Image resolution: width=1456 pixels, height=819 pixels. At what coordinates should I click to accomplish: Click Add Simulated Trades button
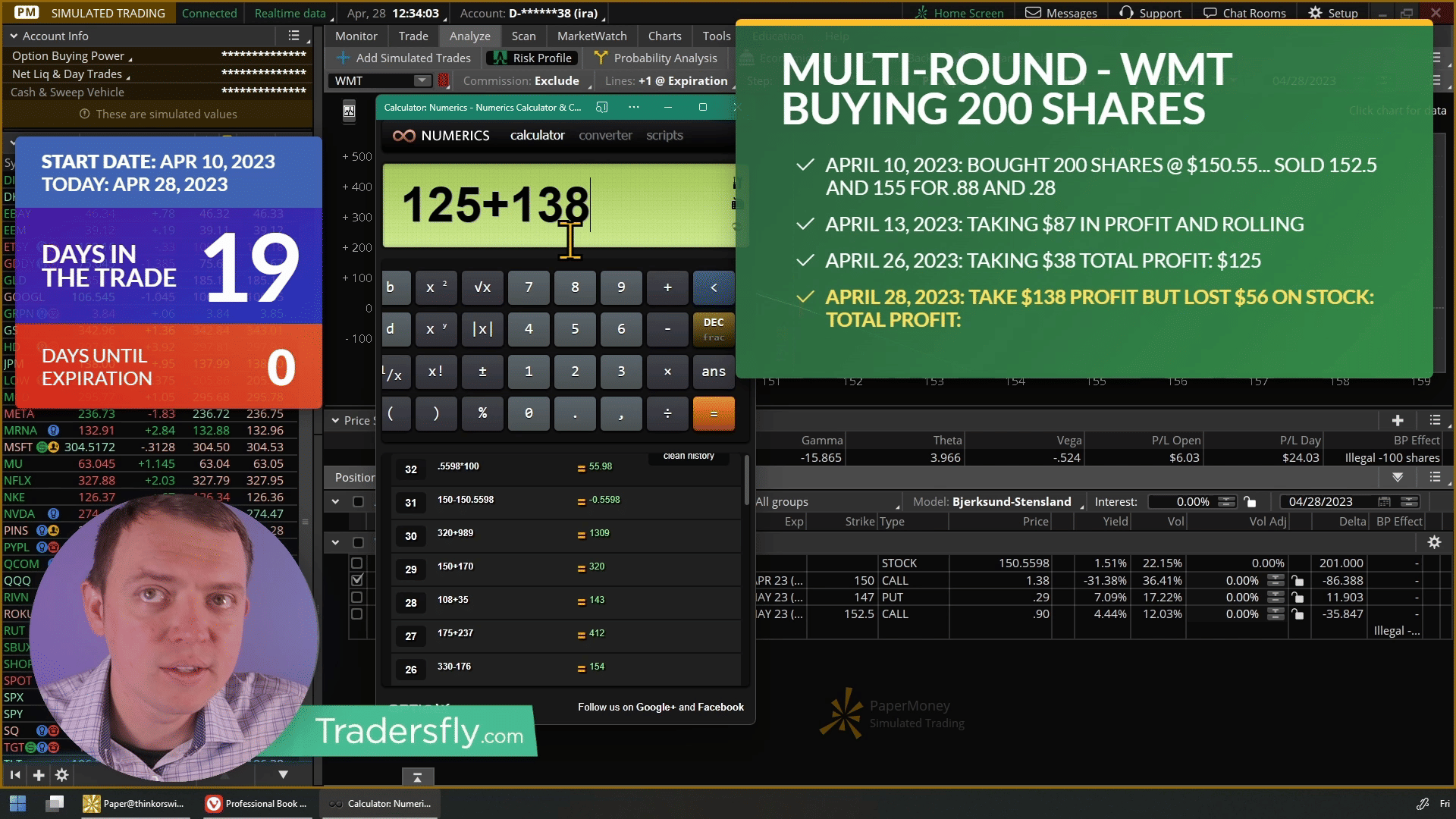click(403, 58)
